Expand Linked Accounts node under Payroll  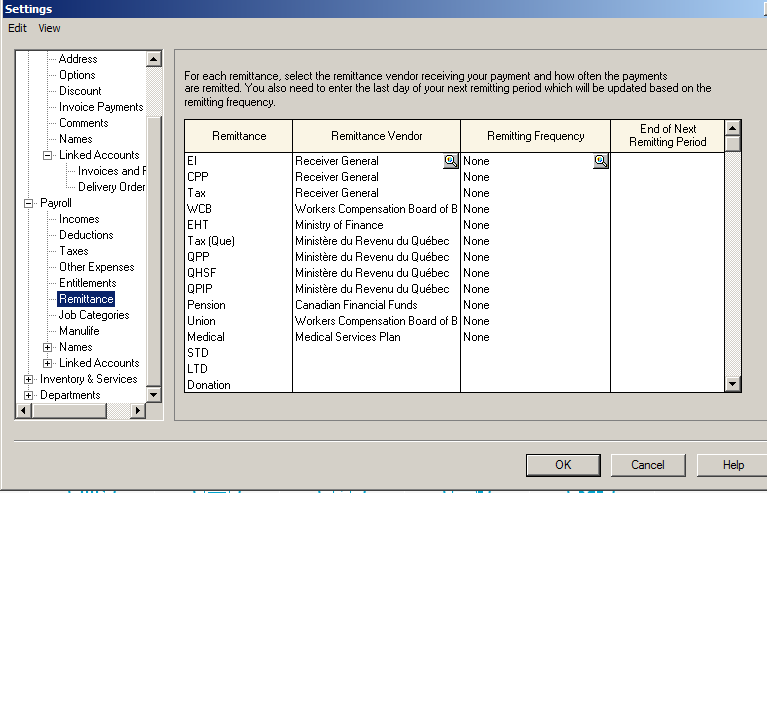(47, 363)
